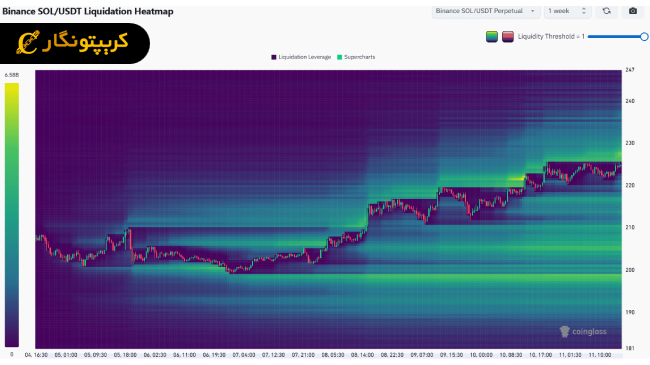Click the 220 price axis label

[630, 185]
